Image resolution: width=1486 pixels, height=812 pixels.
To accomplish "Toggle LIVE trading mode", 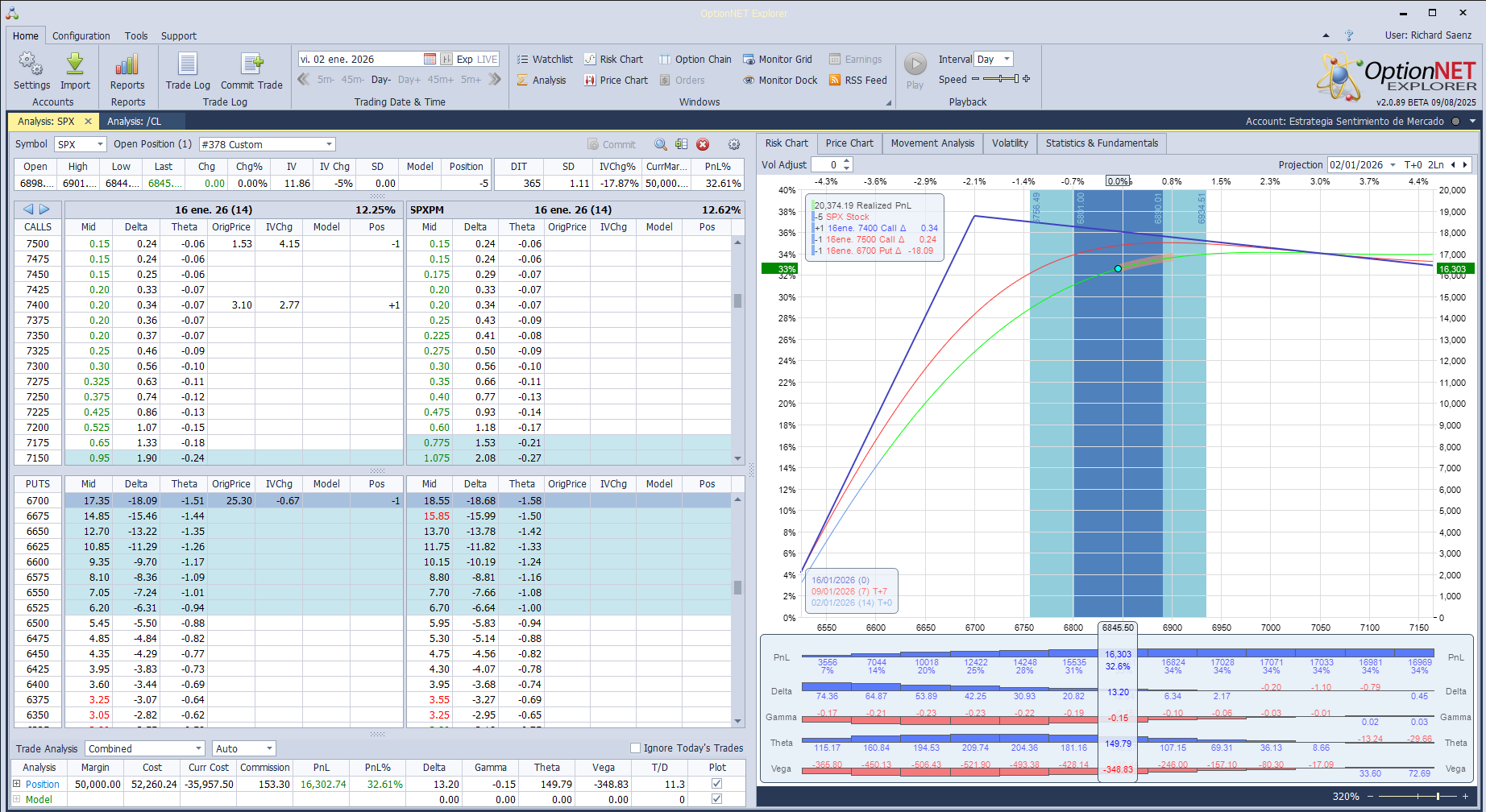I will 488,59.
